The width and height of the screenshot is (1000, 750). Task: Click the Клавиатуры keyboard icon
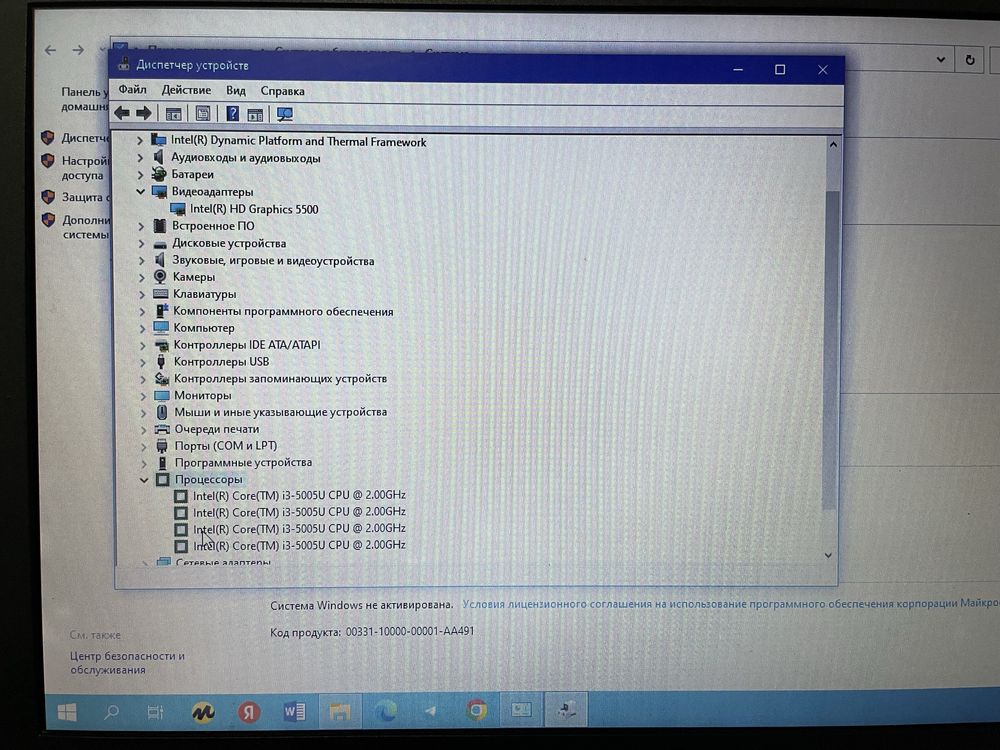(161, 294)
